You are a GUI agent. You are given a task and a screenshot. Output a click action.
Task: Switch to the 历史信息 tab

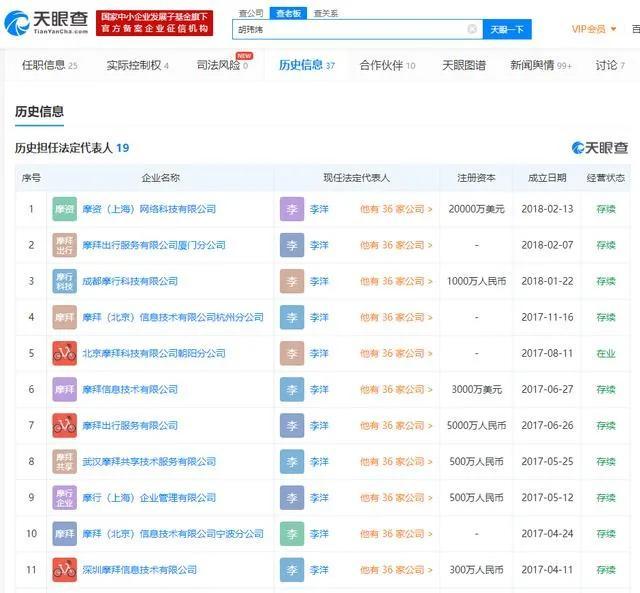pyautogui.click(x=306, y=65)
